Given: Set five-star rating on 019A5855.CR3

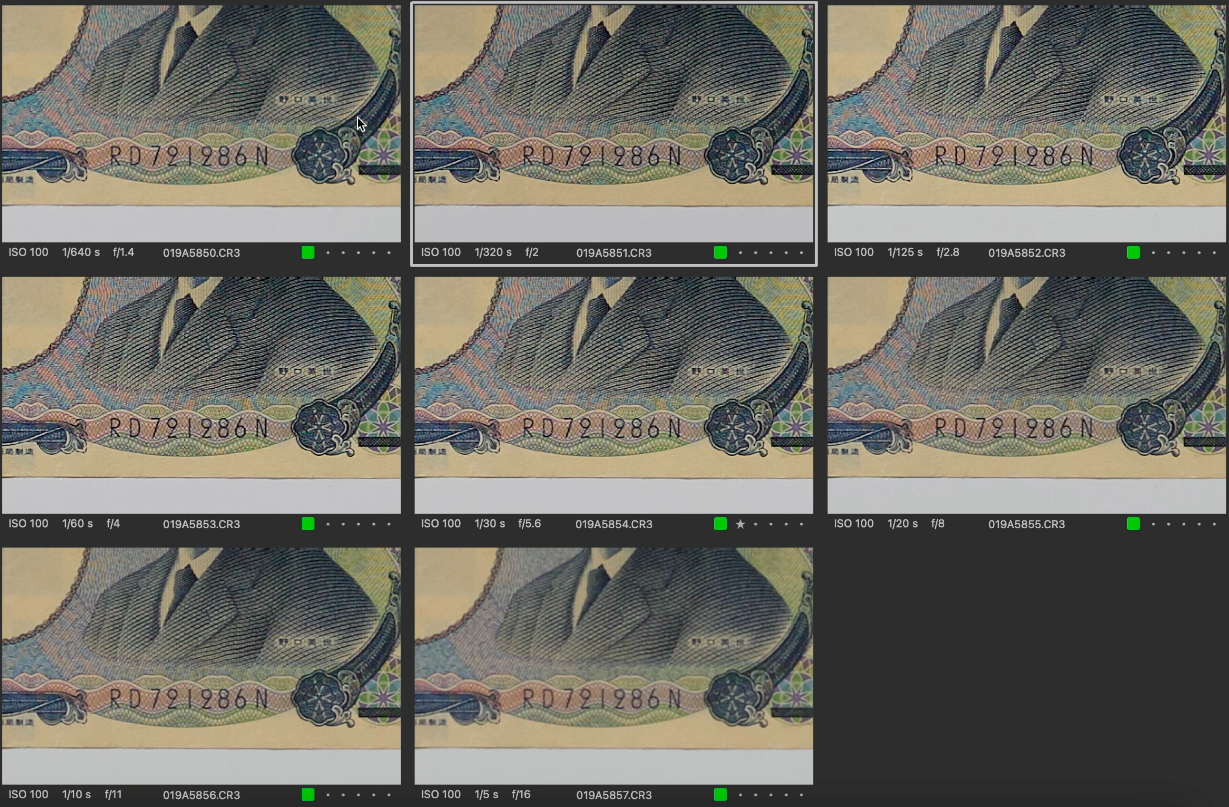Looking at the screenshot, I should click(1216, 524).
